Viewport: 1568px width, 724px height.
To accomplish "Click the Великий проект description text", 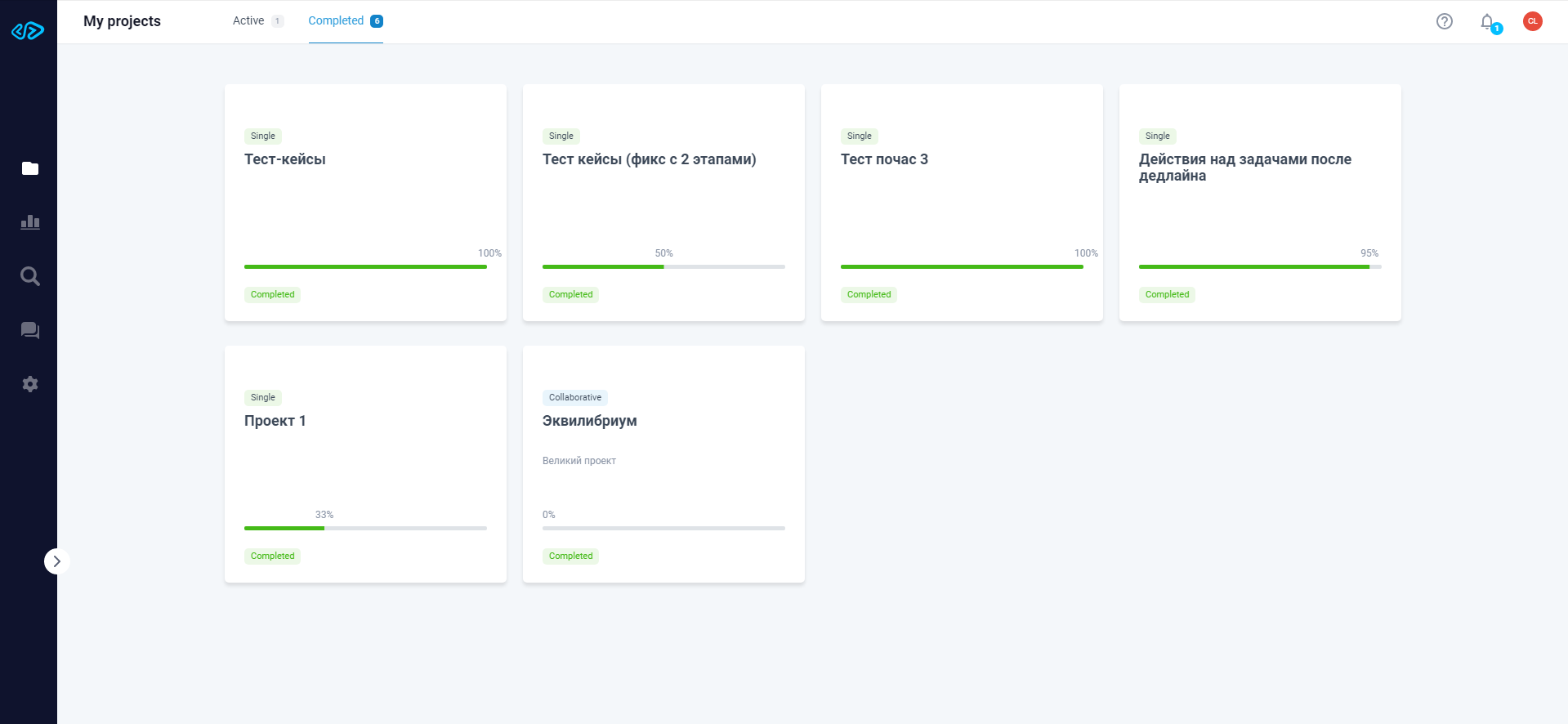I will 579,461.
